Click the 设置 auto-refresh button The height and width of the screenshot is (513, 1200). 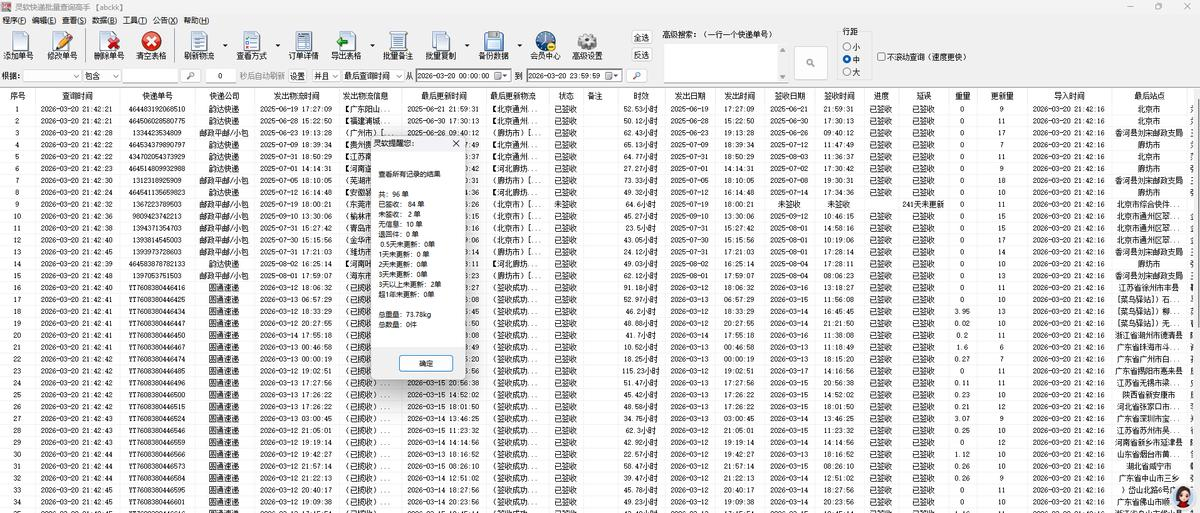pyautogui.click(x=297, y=75)
